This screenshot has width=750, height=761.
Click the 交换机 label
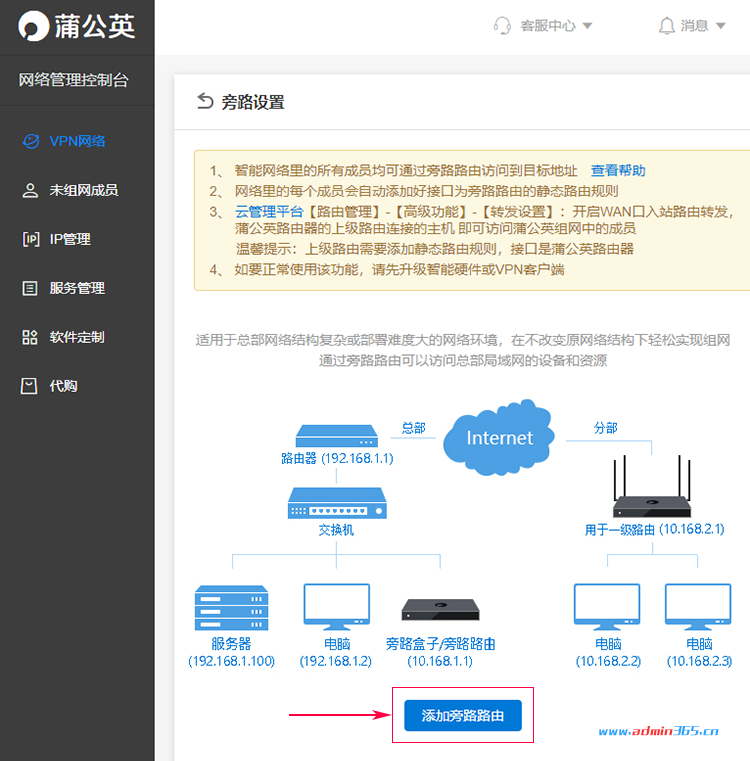336,529
